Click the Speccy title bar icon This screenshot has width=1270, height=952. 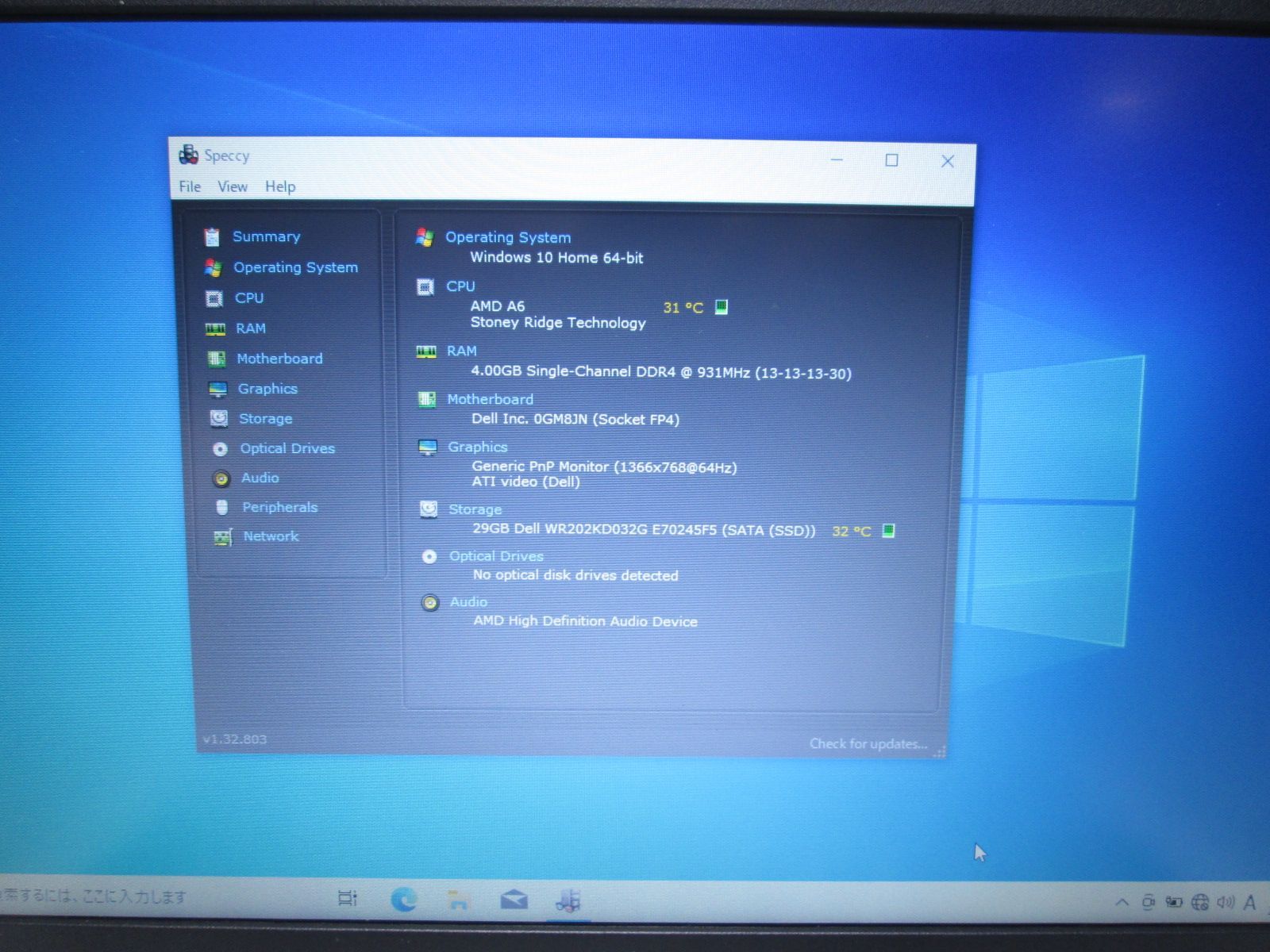pos(189,155)
